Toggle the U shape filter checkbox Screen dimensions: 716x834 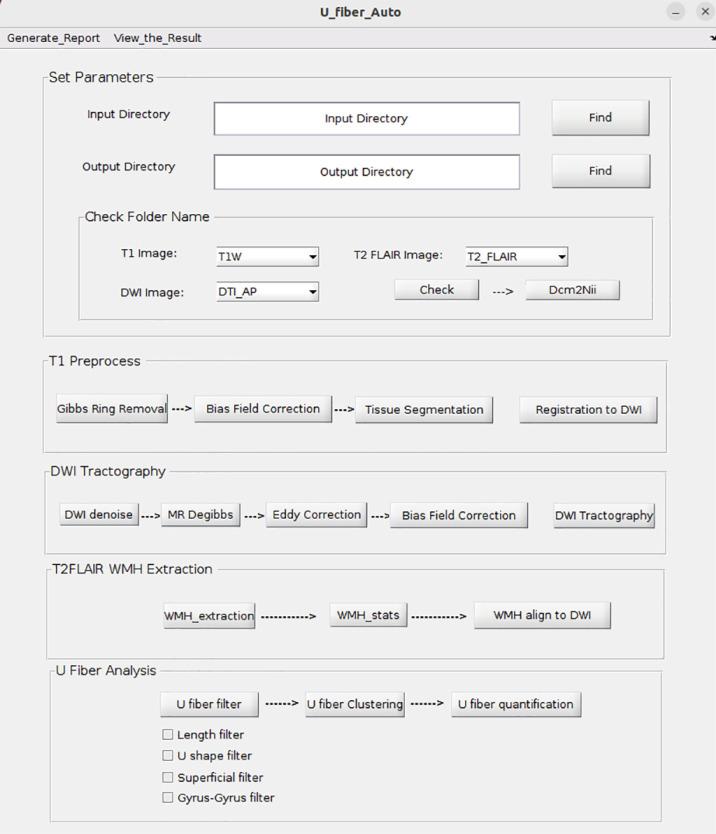pos(168,756)
